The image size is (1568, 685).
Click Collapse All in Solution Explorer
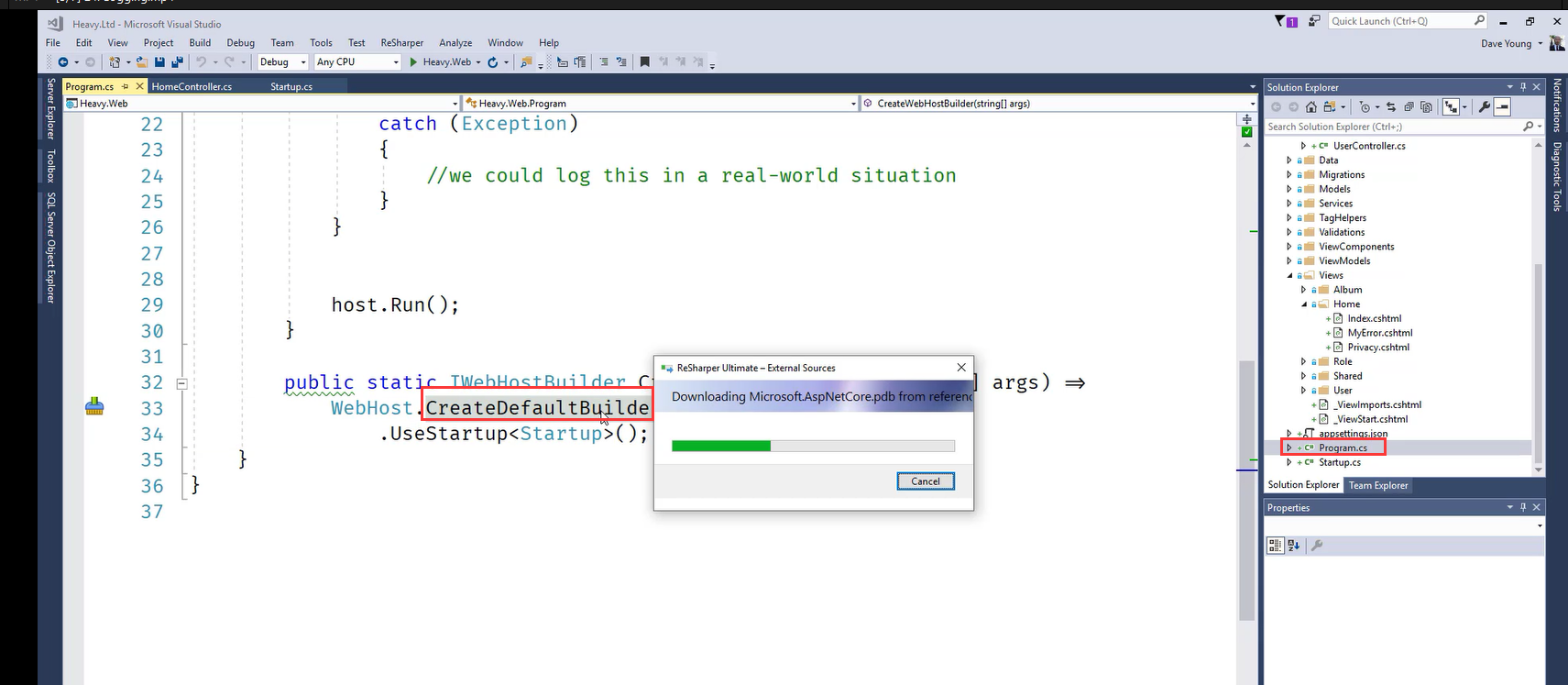pos(1409,107)
